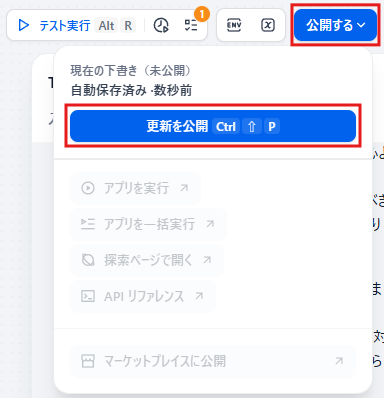This screenshot has height=398, width=384.
Task: Click the store icon beside マーケットプレイスに公開
Action: click(x=88, y=361)
